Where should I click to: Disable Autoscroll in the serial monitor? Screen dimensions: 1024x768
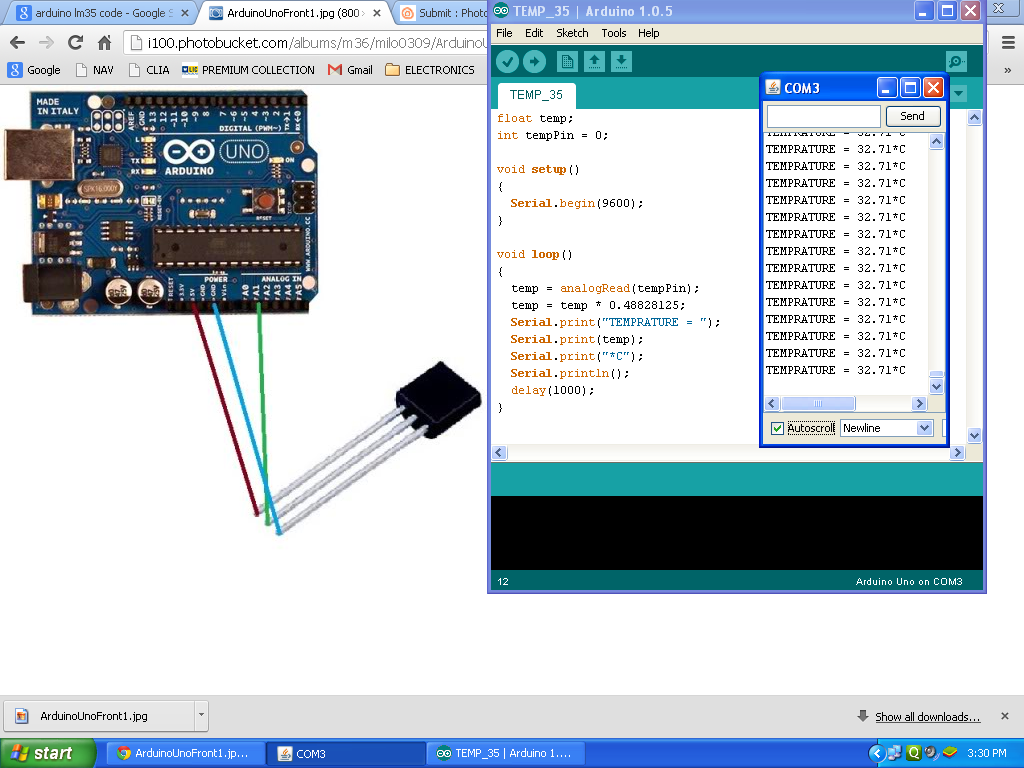[776, 427]
